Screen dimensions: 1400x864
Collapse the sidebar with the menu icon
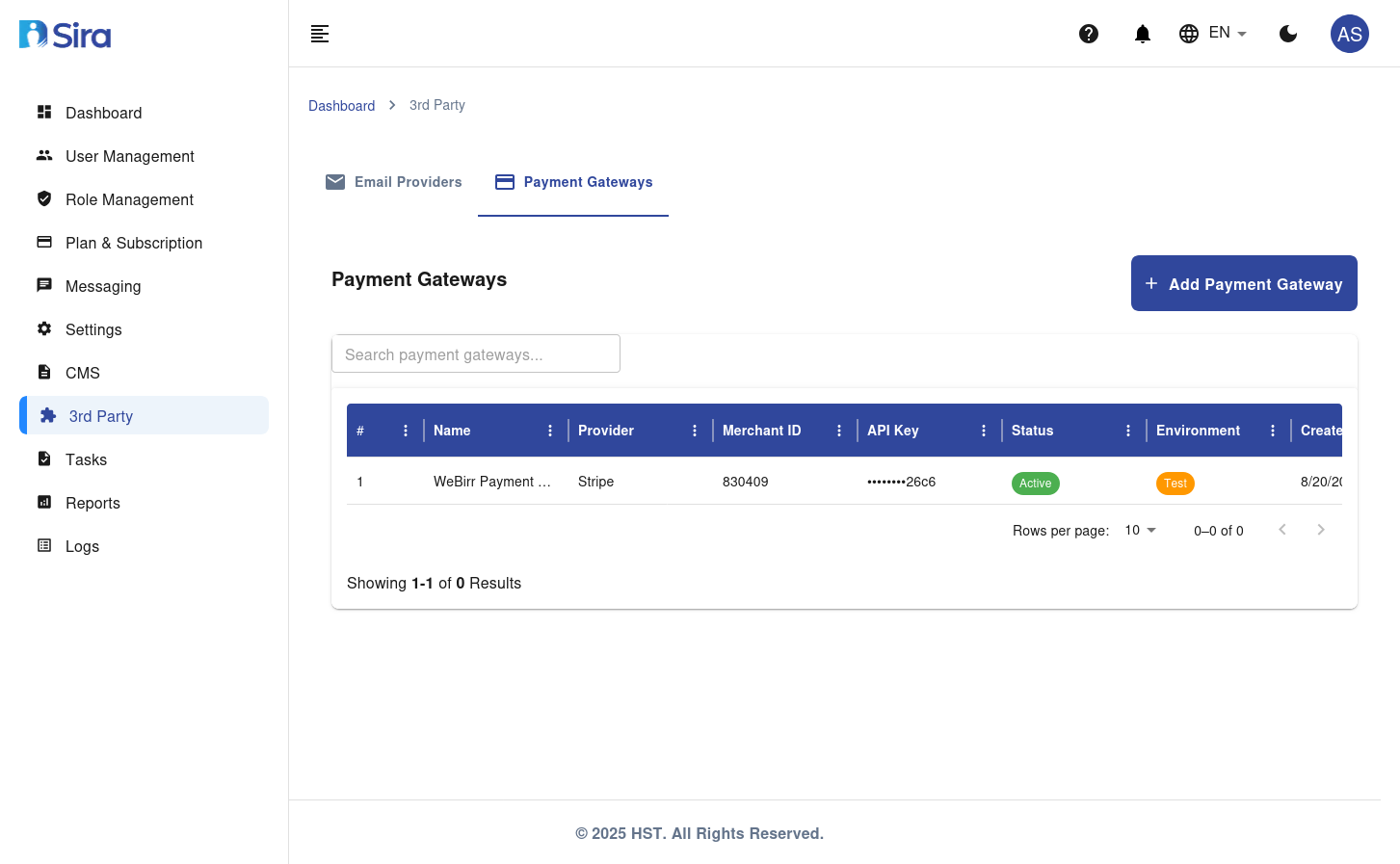click(x=320, y=34)
